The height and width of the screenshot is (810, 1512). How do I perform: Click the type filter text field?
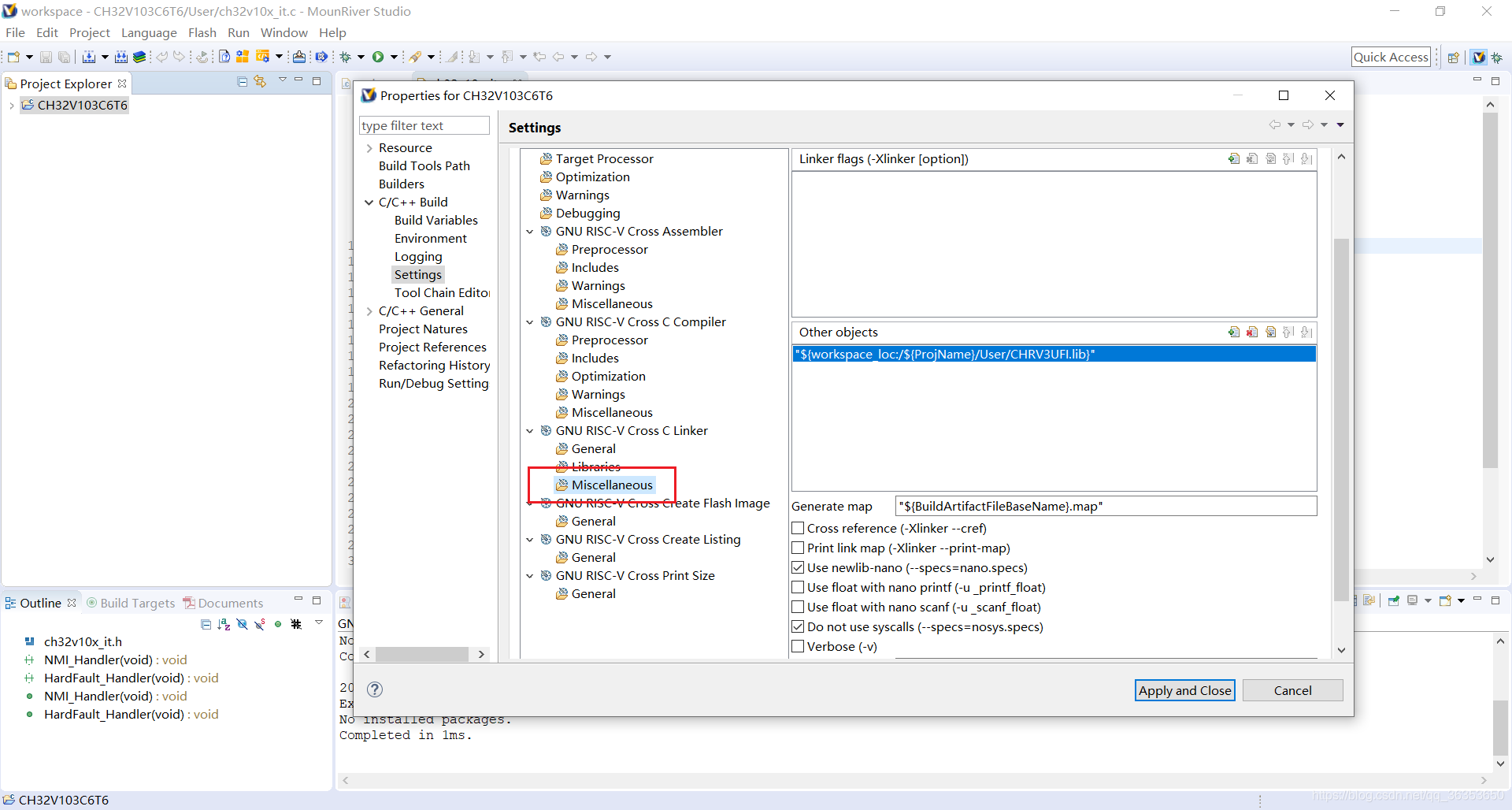(424, 125)
